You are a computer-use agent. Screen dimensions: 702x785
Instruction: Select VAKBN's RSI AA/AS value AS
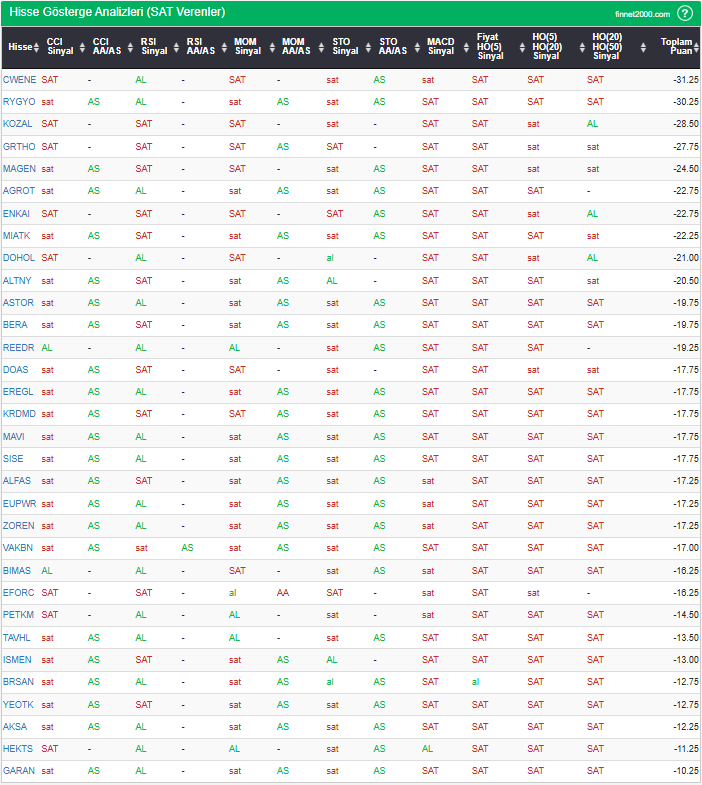(187, 548)
